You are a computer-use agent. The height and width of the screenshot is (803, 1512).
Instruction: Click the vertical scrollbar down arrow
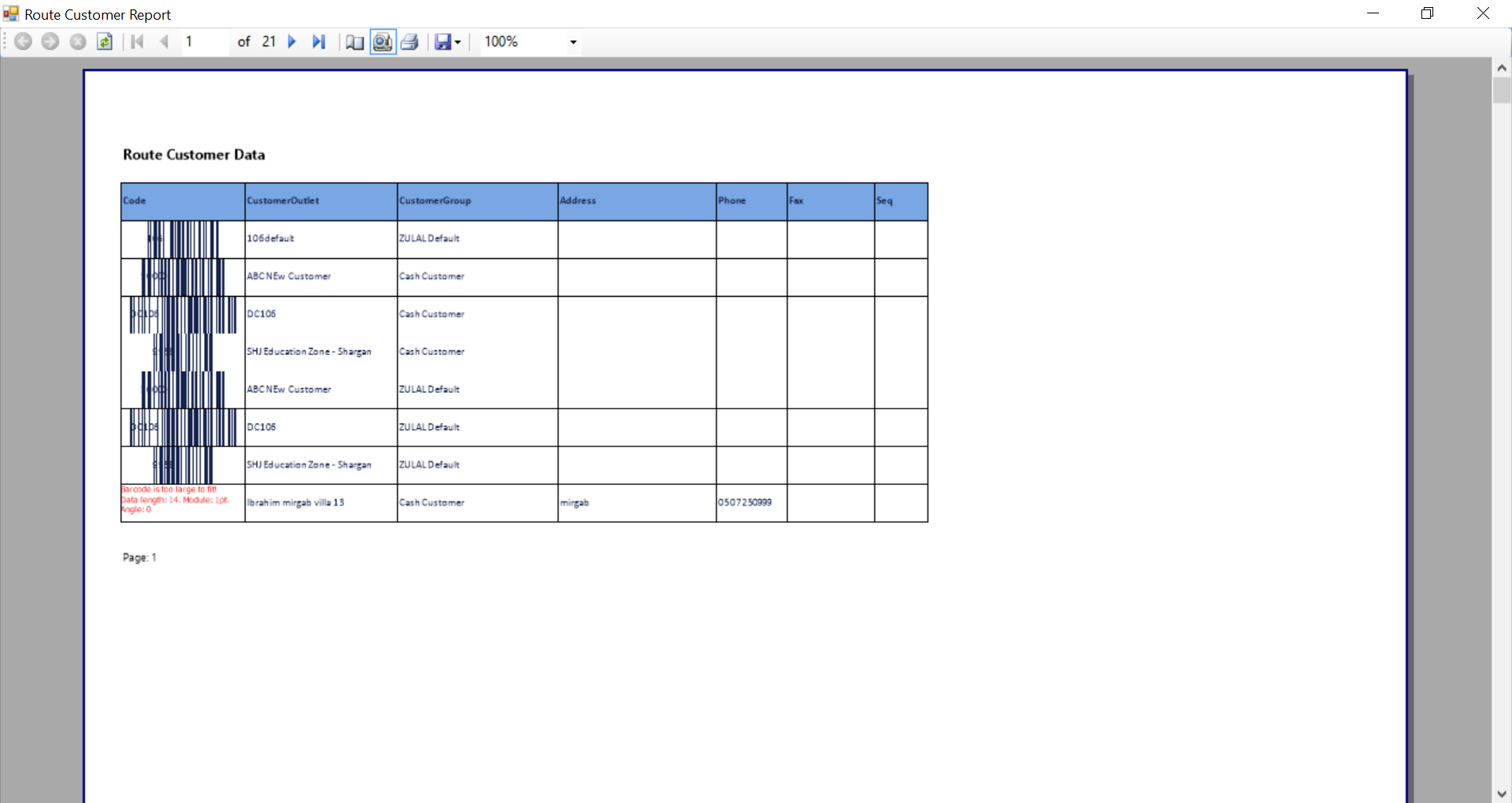[x=1502, y=794]
